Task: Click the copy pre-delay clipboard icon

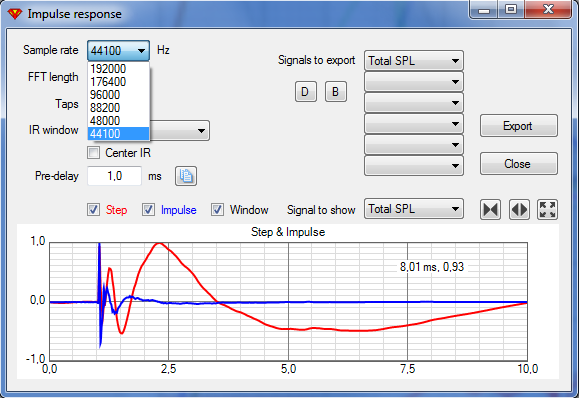Action: (186, 176)
